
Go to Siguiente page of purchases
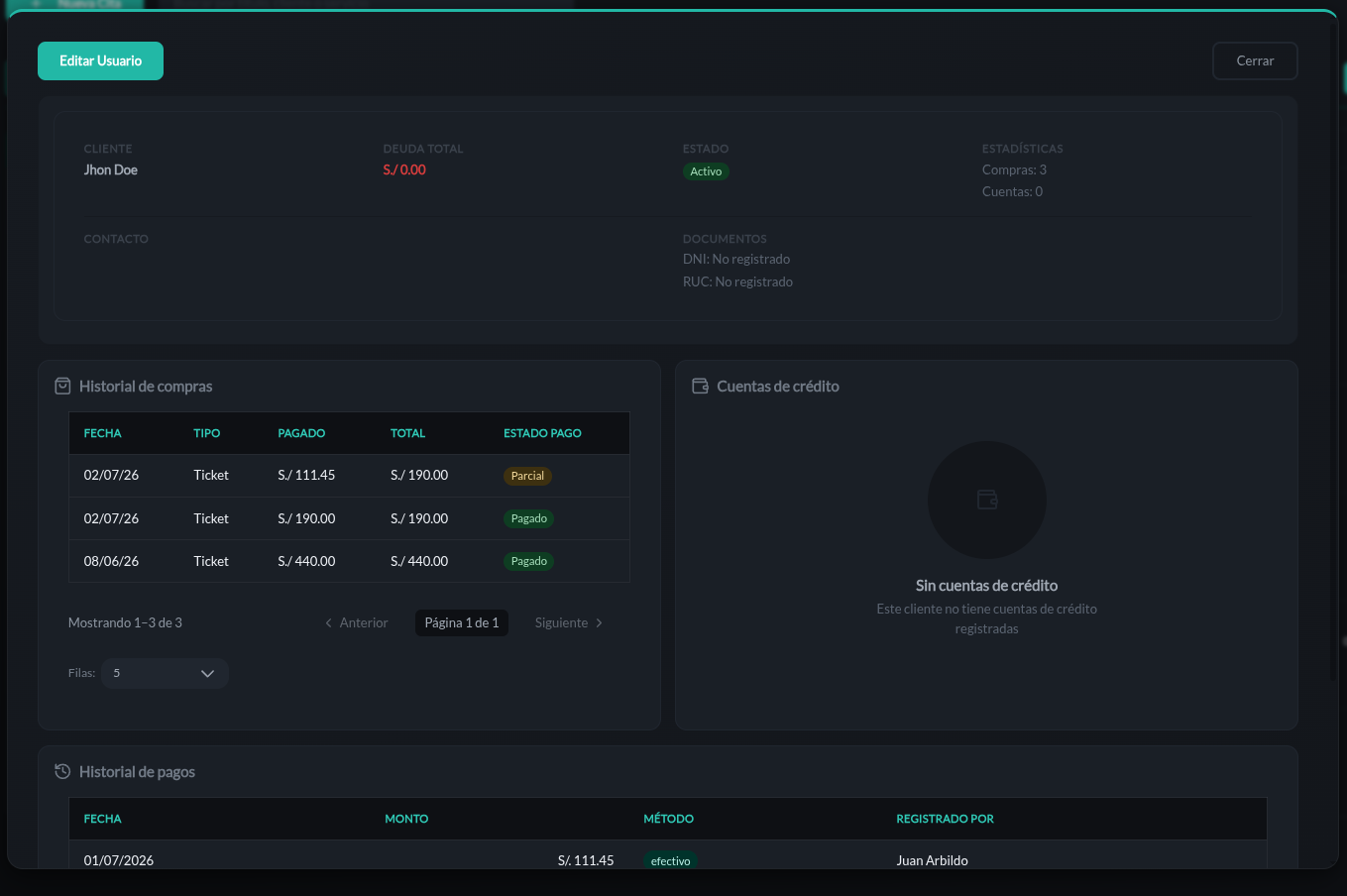(x=569, y=622)
